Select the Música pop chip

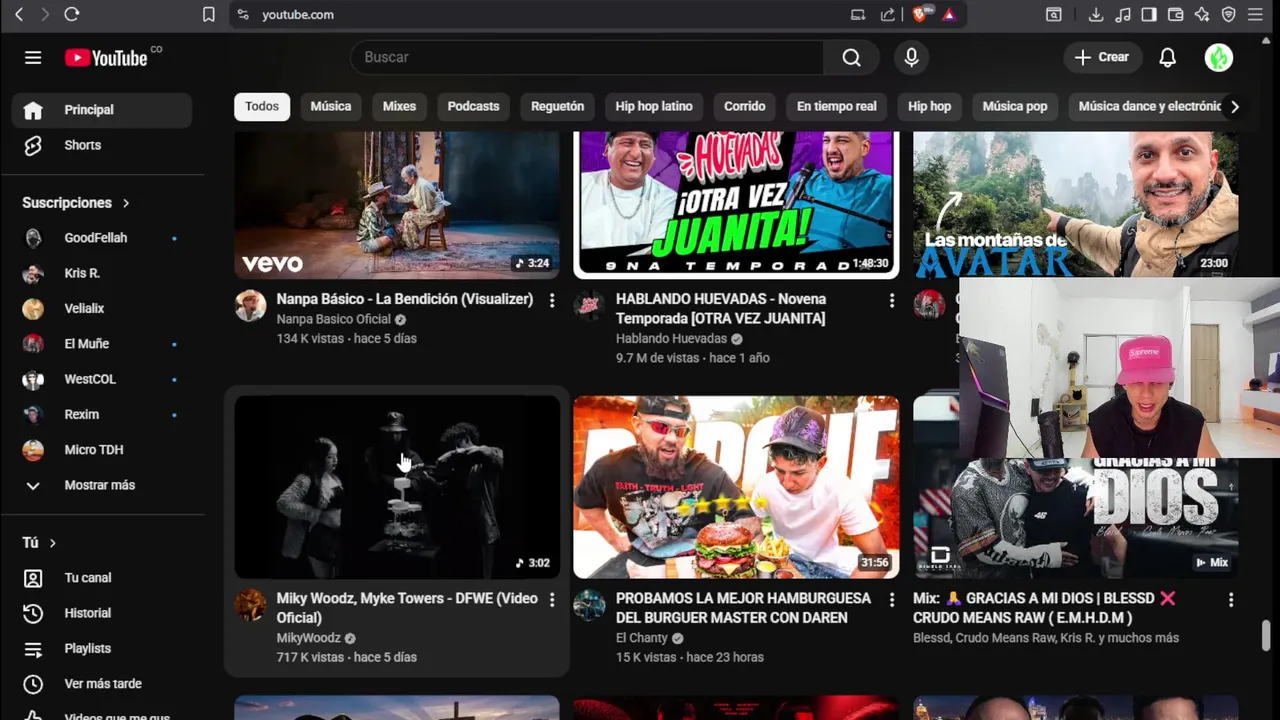1015,106
